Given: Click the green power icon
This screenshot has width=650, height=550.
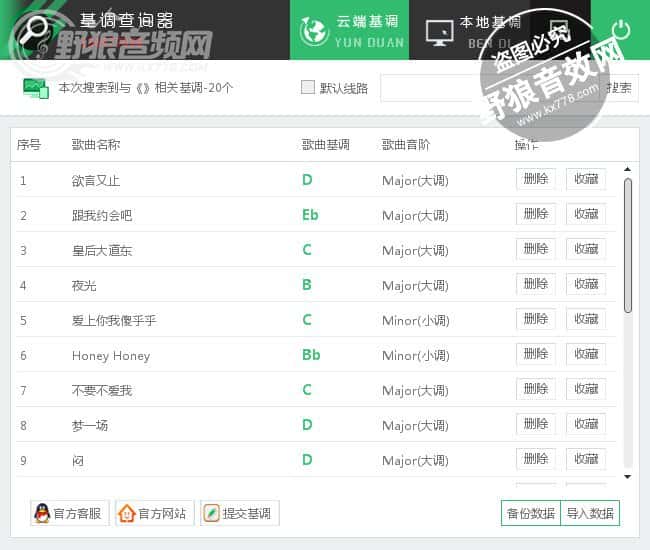Looking at the screenshot, I should (621, 30).
